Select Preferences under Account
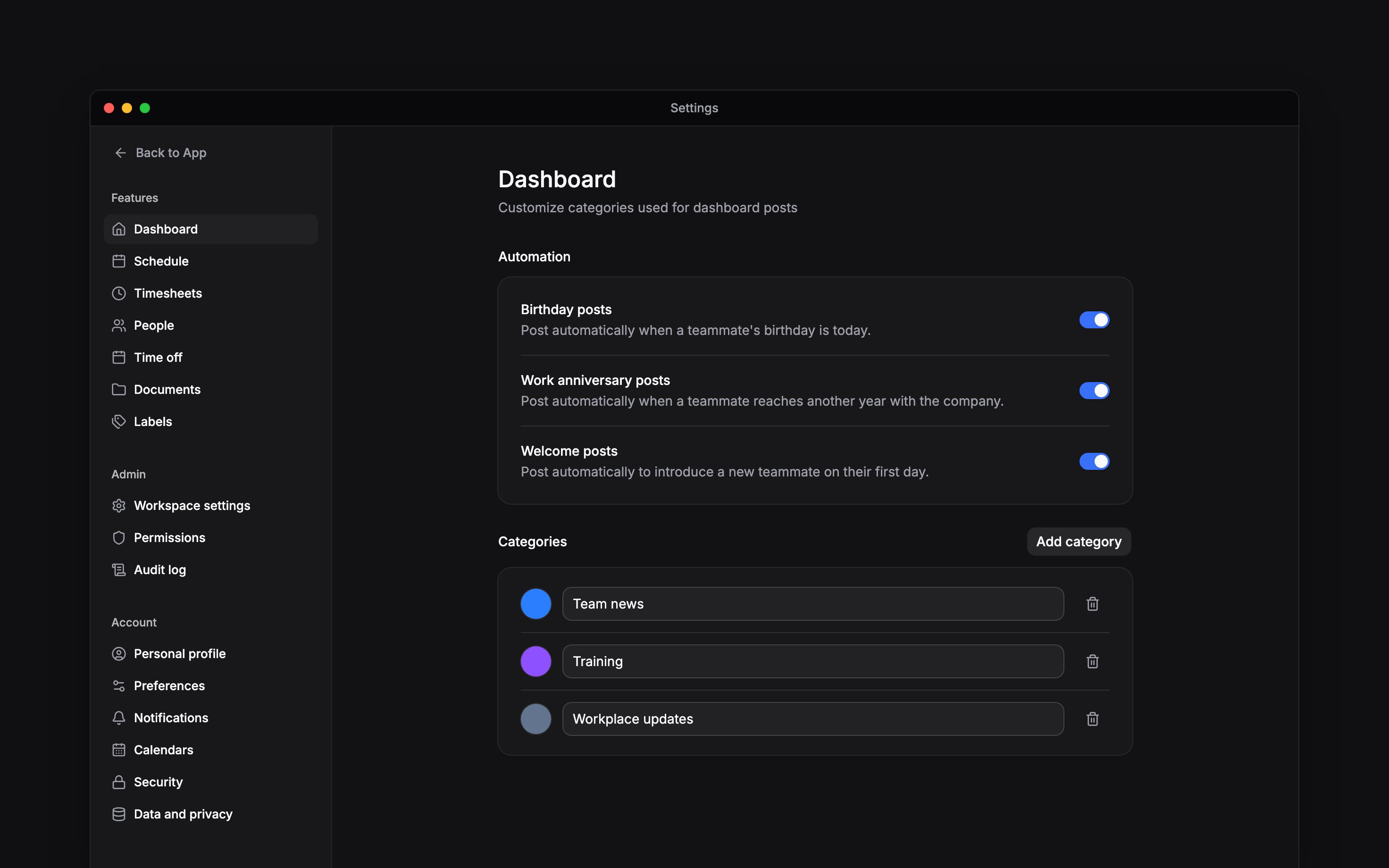This screenshot has height=868, width=1389. (x=210, y=686)
